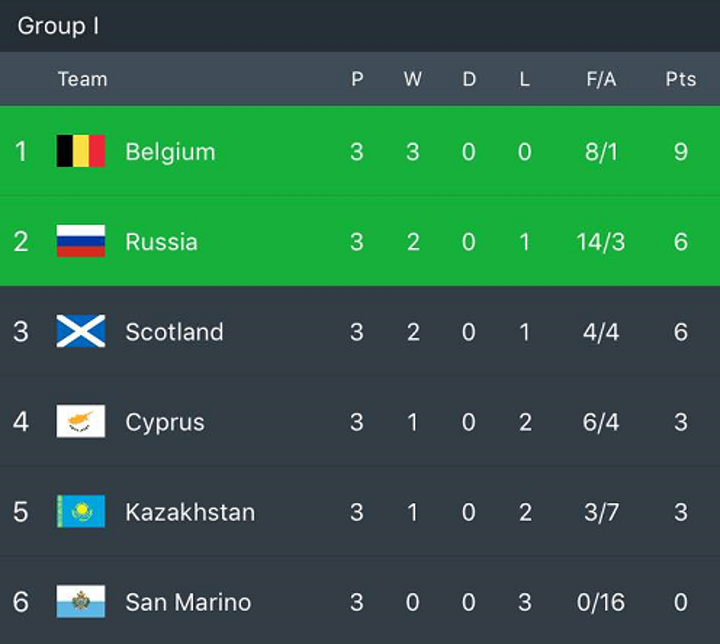Open the Belgium team name
The height and width of the screenshot is (644, 720).
[170, 152]
